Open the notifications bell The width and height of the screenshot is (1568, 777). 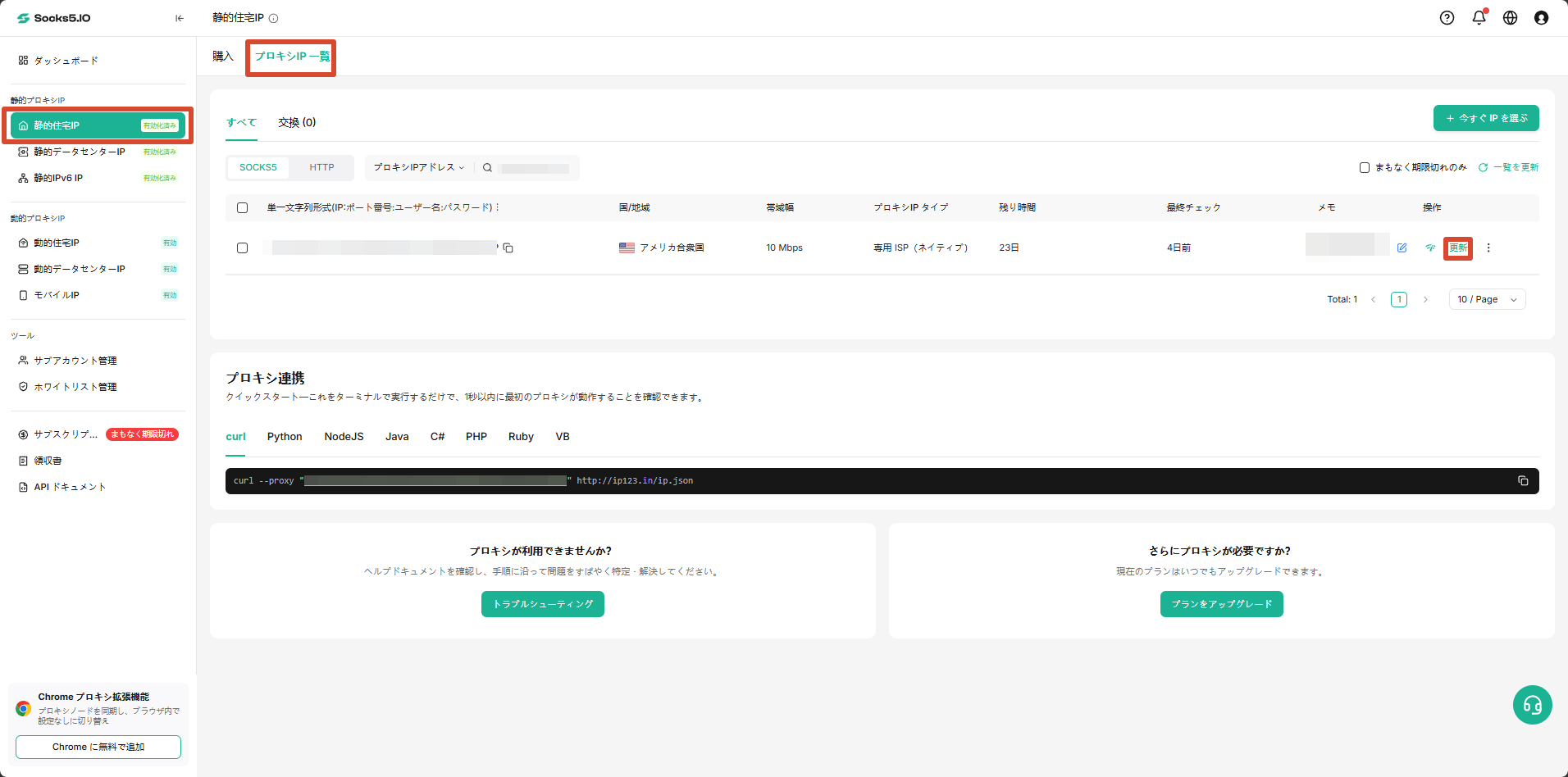pos(1479,17)
